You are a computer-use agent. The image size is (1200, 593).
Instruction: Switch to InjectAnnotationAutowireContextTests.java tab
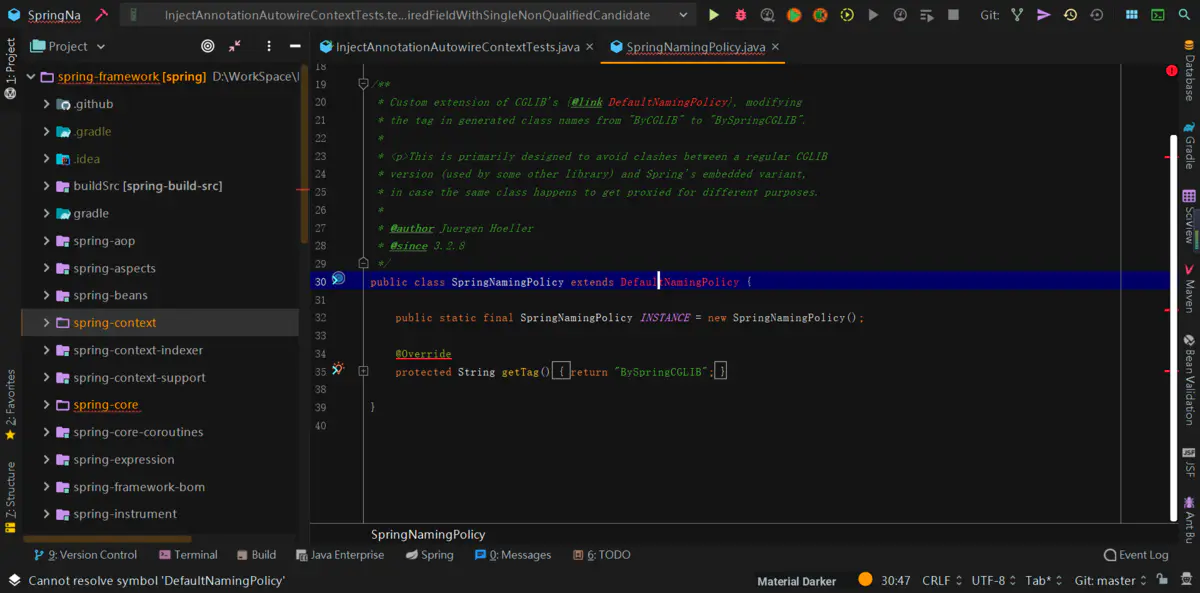(457, 47)
